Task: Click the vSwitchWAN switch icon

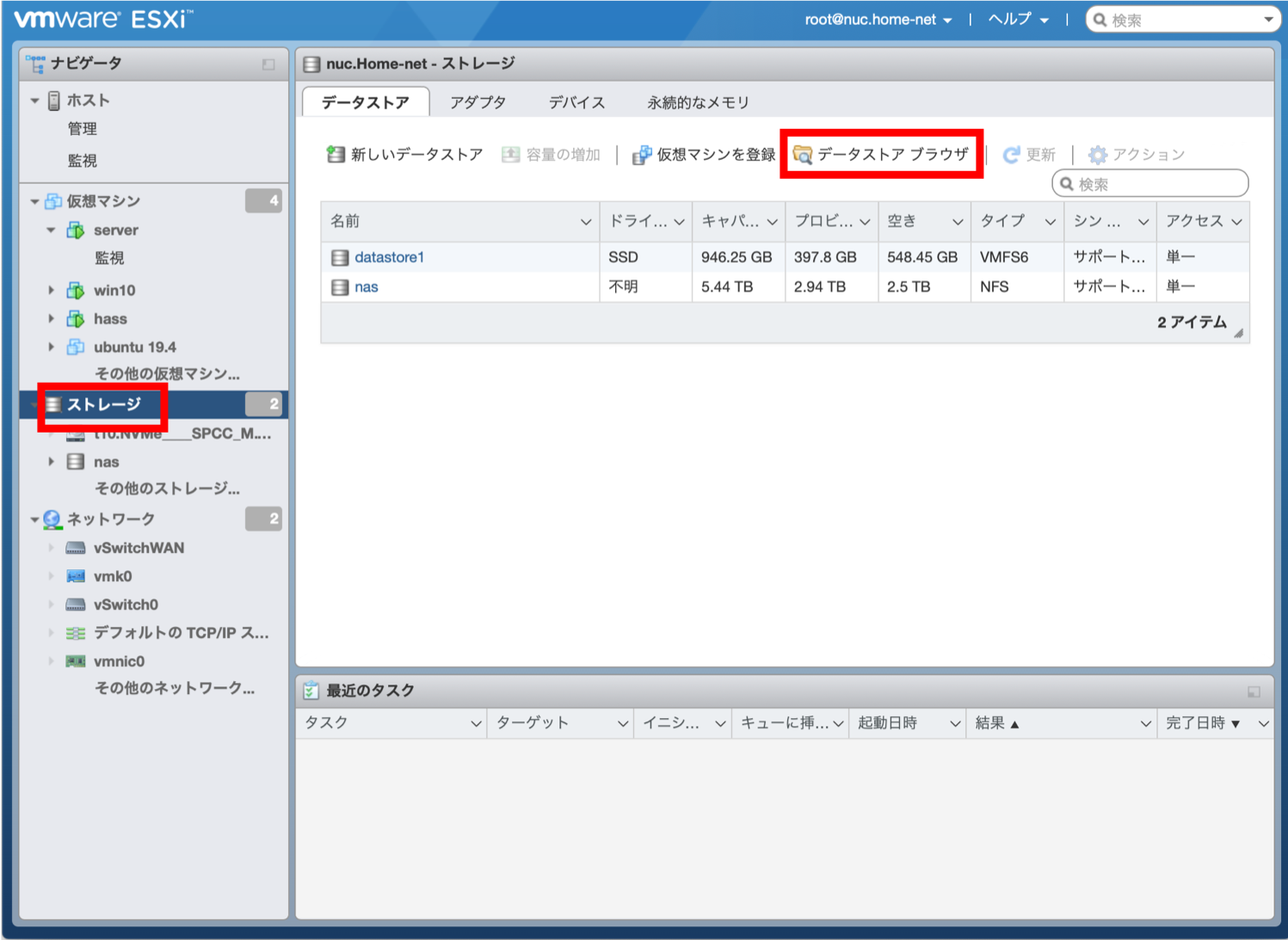Action: click(76, 549)
